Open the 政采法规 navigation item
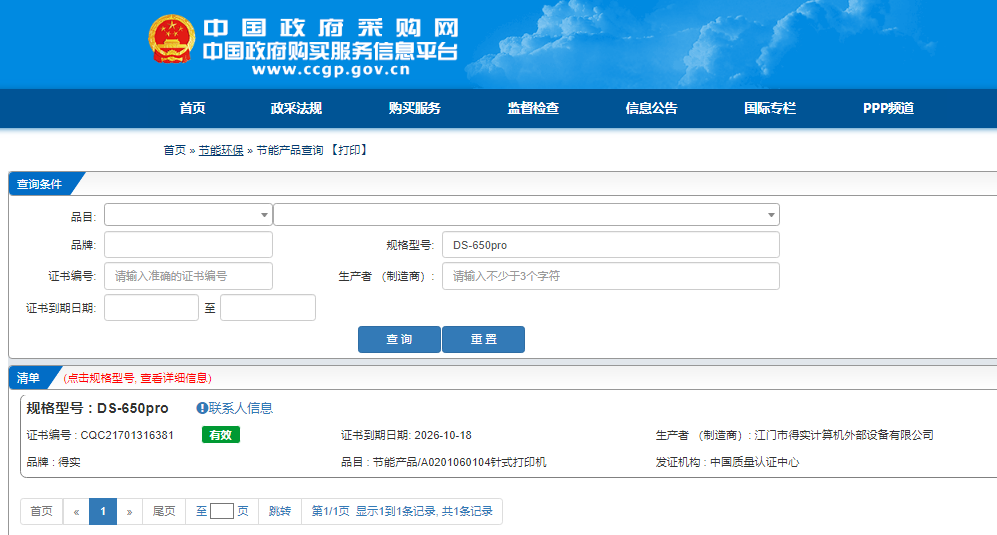The image size is (997, 535). (296, 108)
